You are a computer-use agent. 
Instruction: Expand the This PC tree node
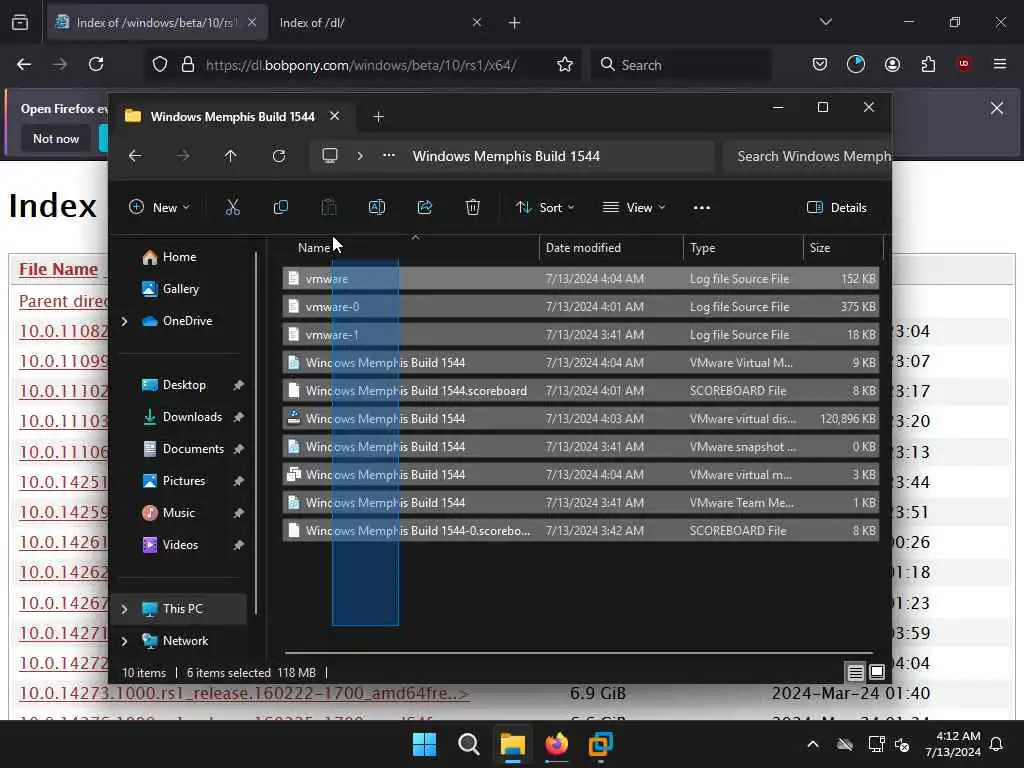(x=124, y=609)
